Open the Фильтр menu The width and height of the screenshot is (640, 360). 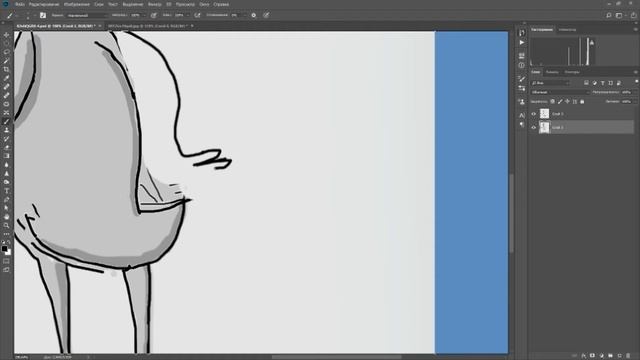coord(154,4)
